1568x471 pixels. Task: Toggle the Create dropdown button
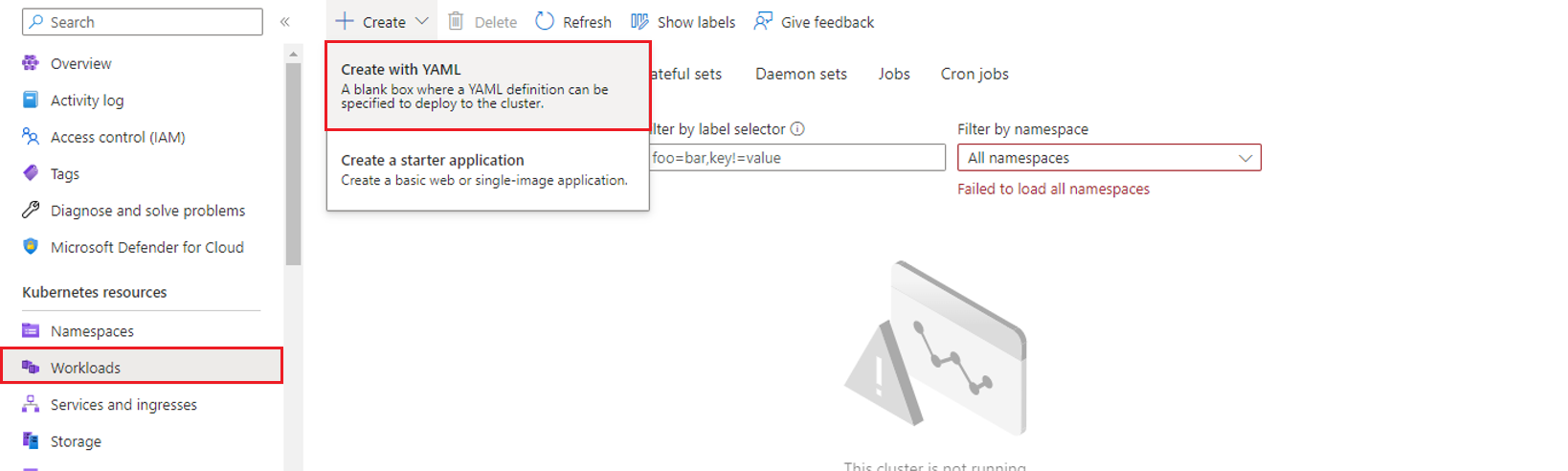[x=382, y=22]
